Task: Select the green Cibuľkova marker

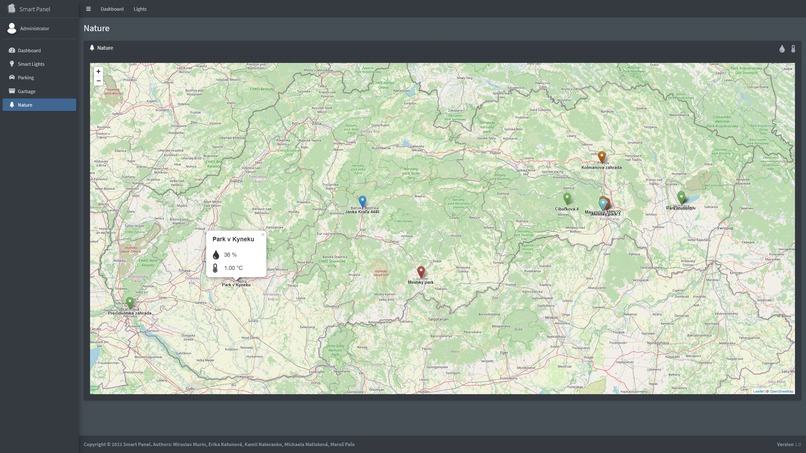Action: click(x=567, y=198)
